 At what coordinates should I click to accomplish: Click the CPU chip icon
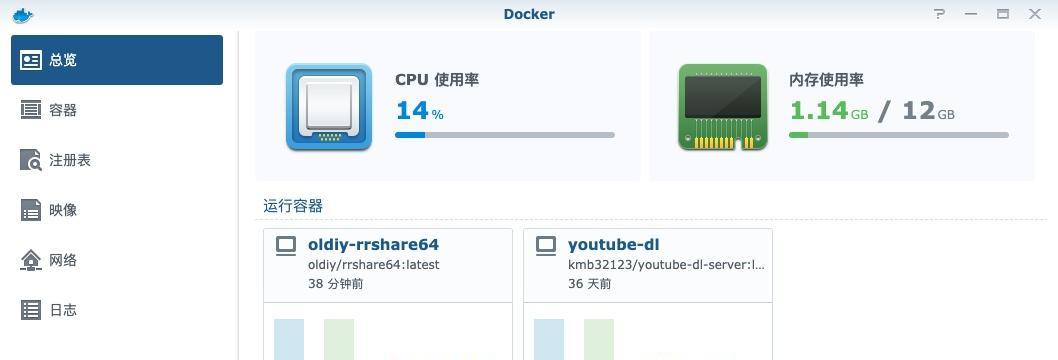329,107
